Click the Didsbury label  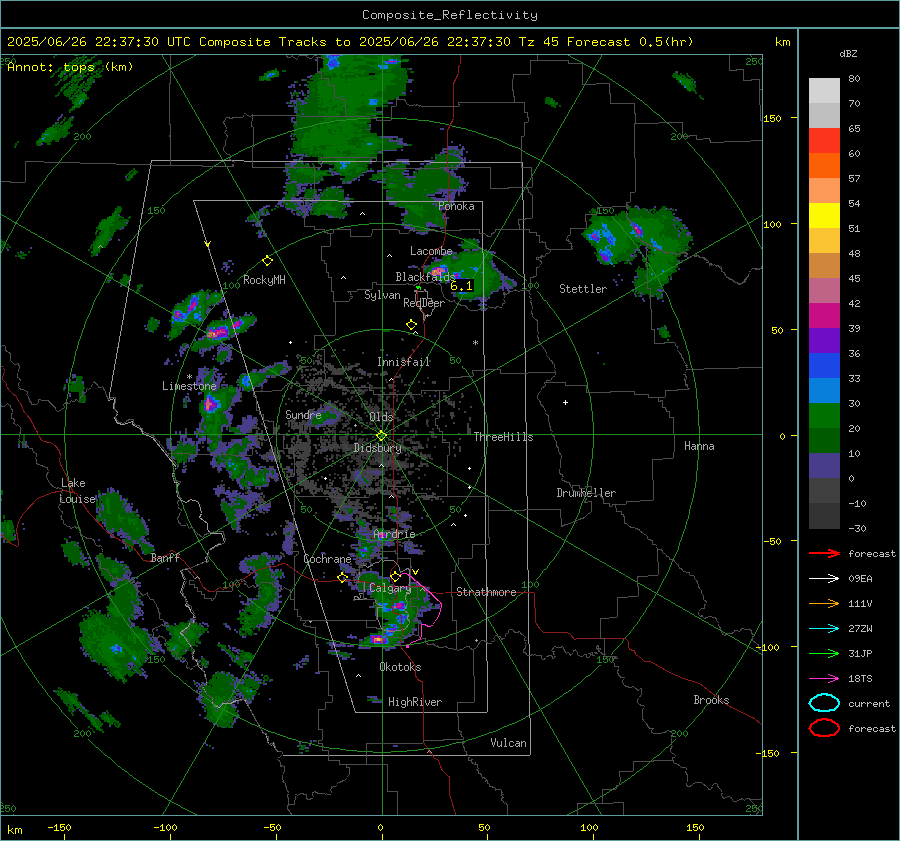(x=378, y=448)
